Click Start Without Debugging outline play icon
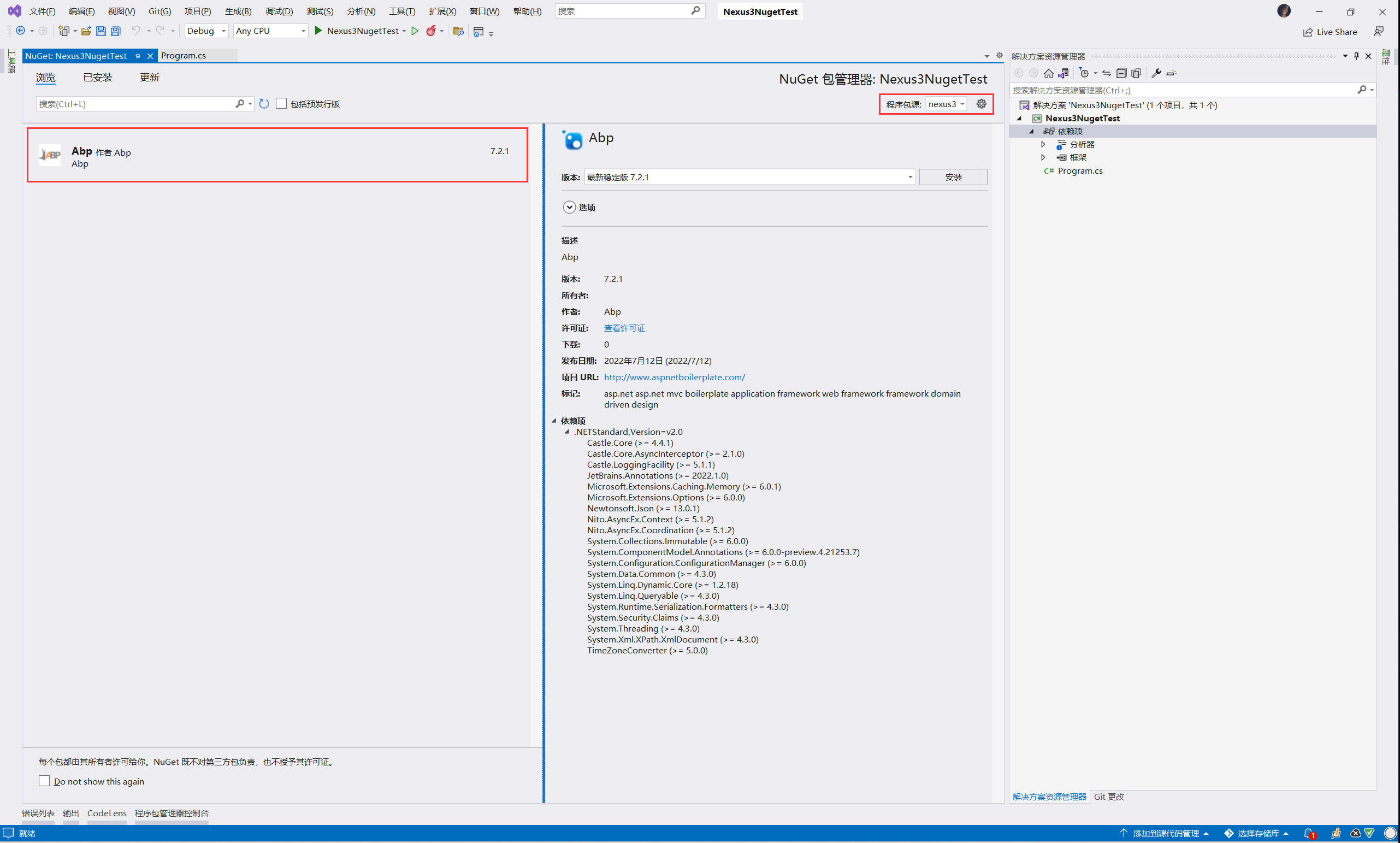Image resolution: width=1400 pixels, height=843 pixels. (x=415, y=31)
